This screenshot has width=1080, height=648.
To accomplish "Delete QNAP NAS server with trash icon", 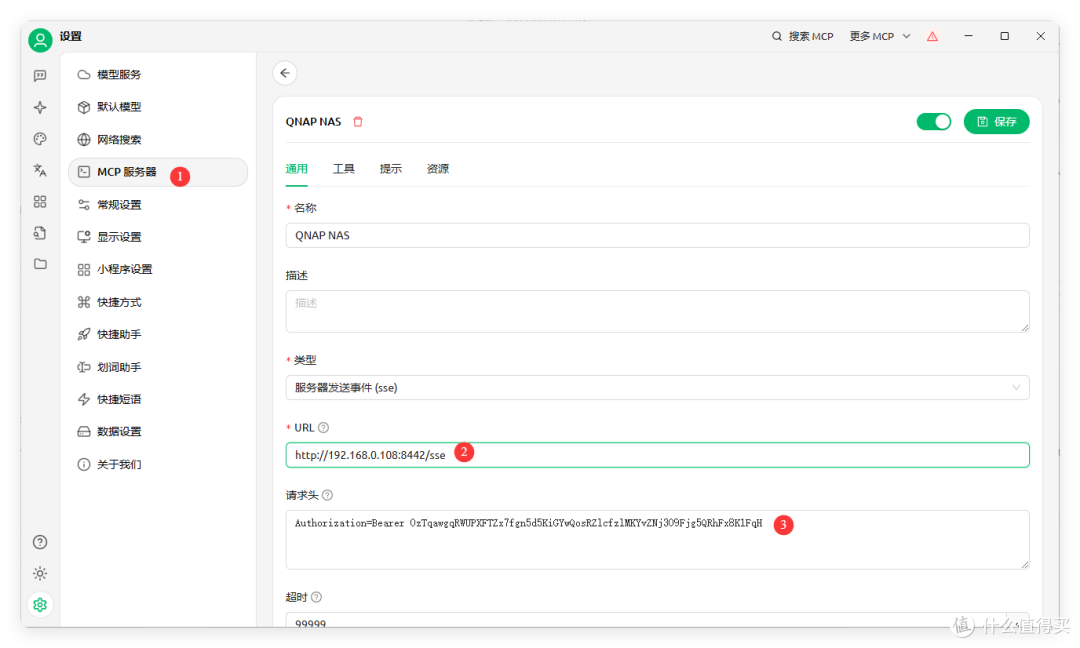I will tap(357, 122).
